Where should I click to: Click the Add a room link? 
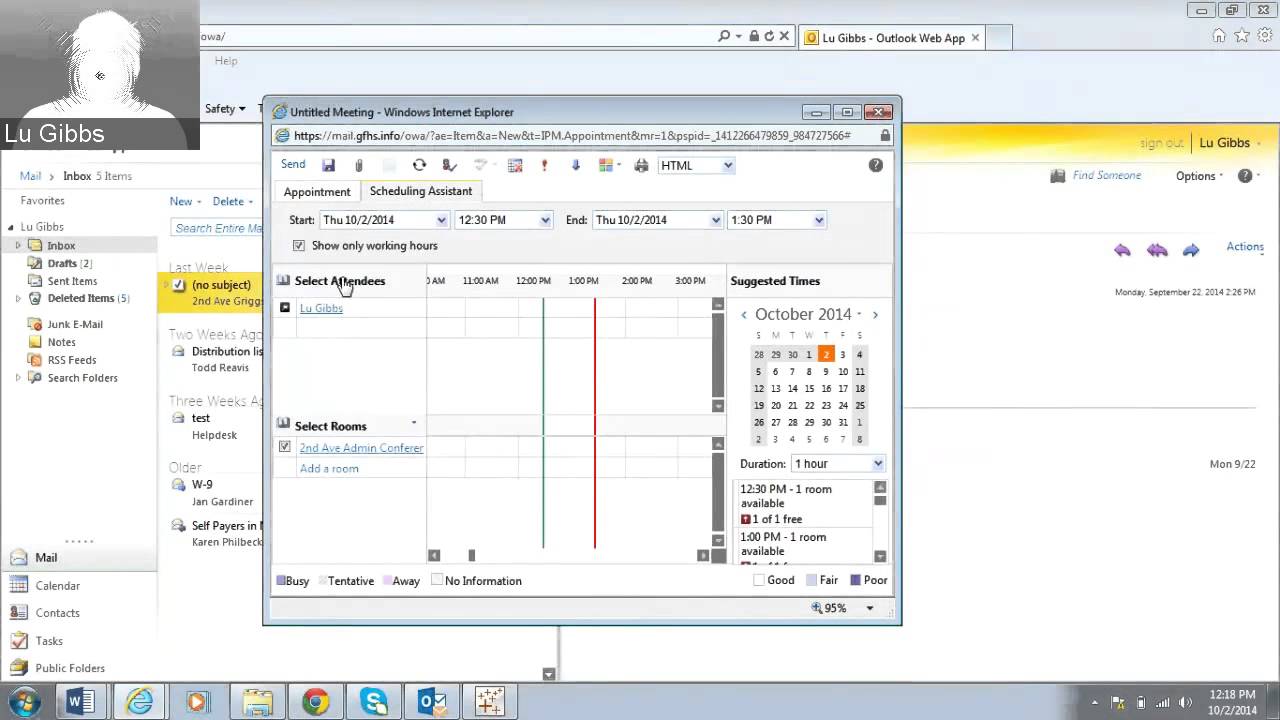329,468
